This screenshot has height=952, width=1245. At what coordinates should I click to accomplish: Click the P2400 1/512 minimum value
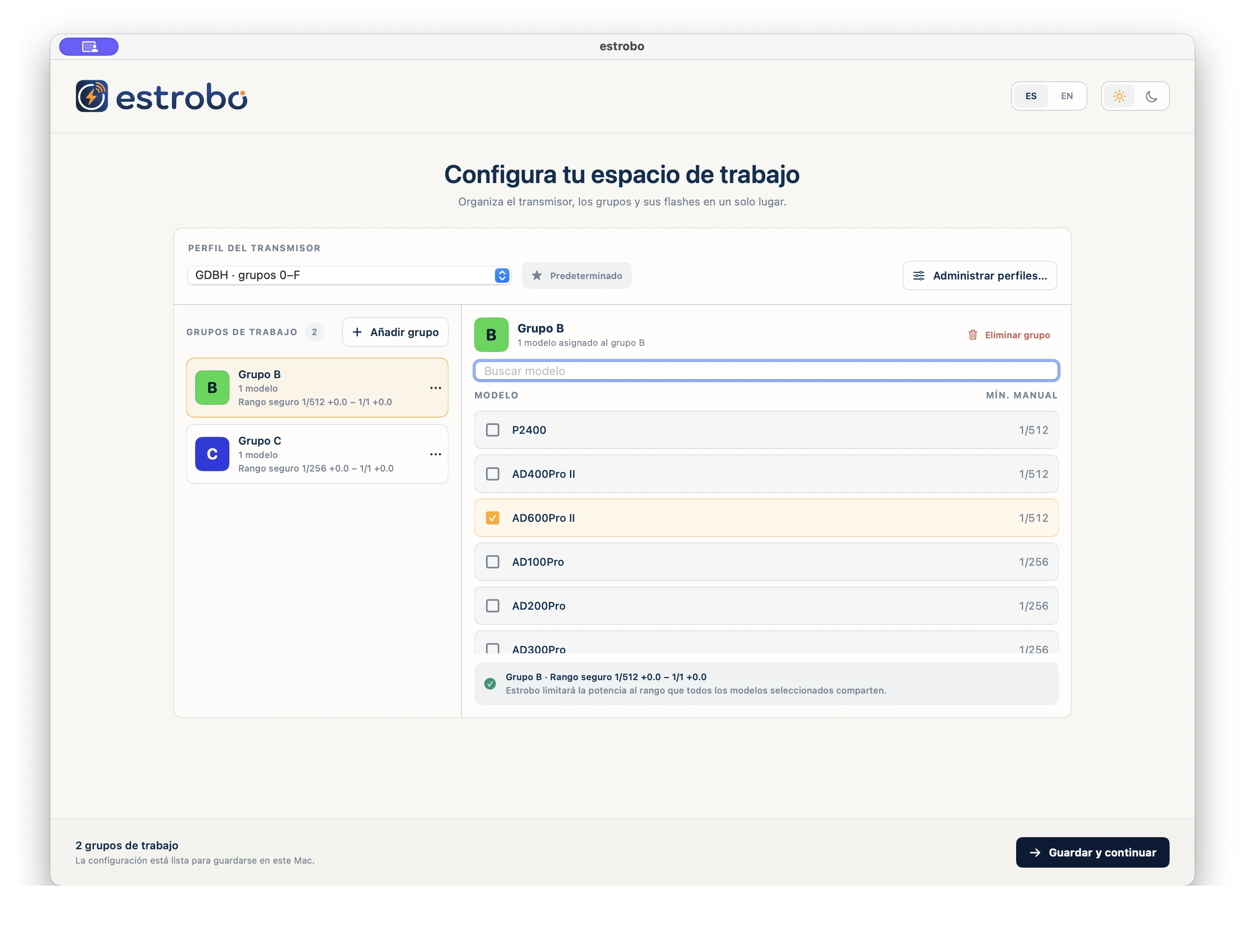[1033, 430]
